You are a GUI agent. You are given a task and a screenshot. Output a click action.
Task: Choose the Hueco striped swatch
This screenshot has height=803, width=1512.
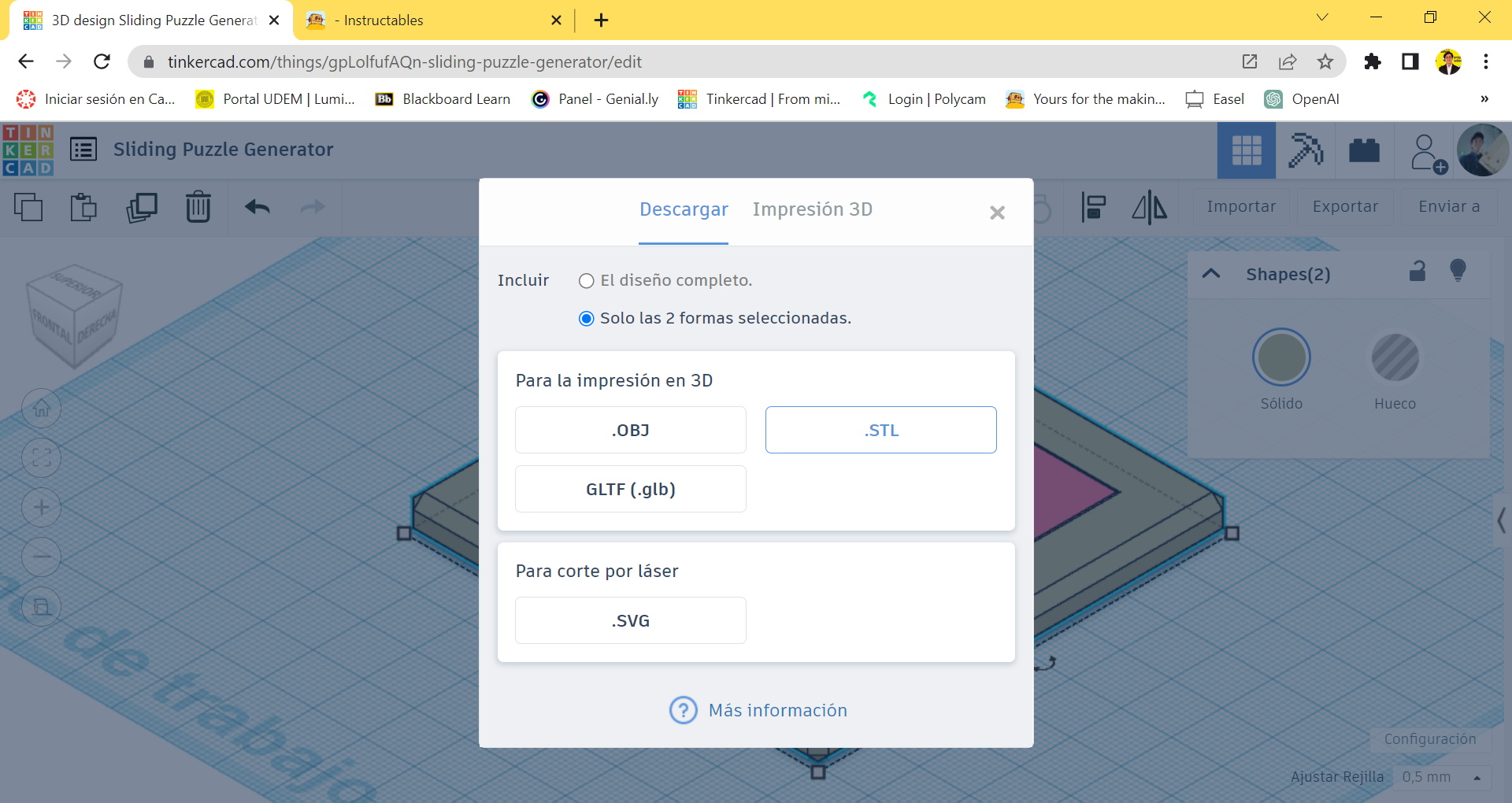click(x=1395, y=357)
